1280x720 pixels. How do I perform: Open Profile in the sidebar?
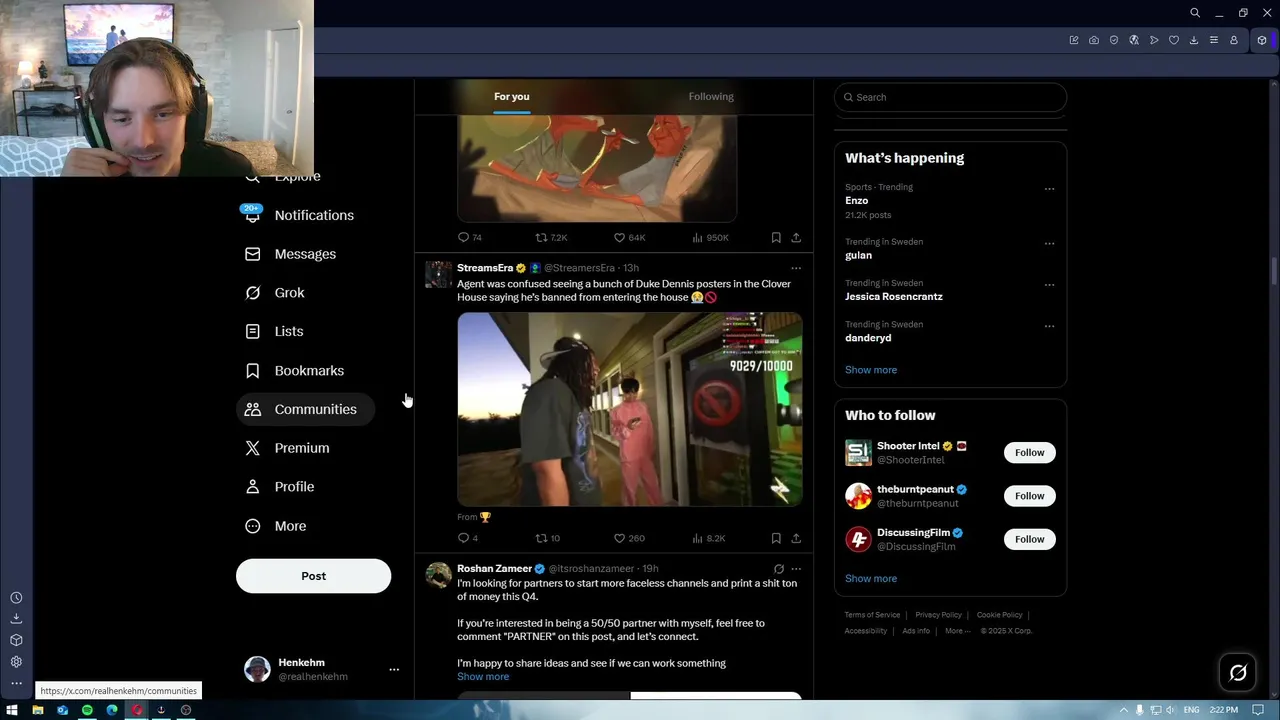280,487
